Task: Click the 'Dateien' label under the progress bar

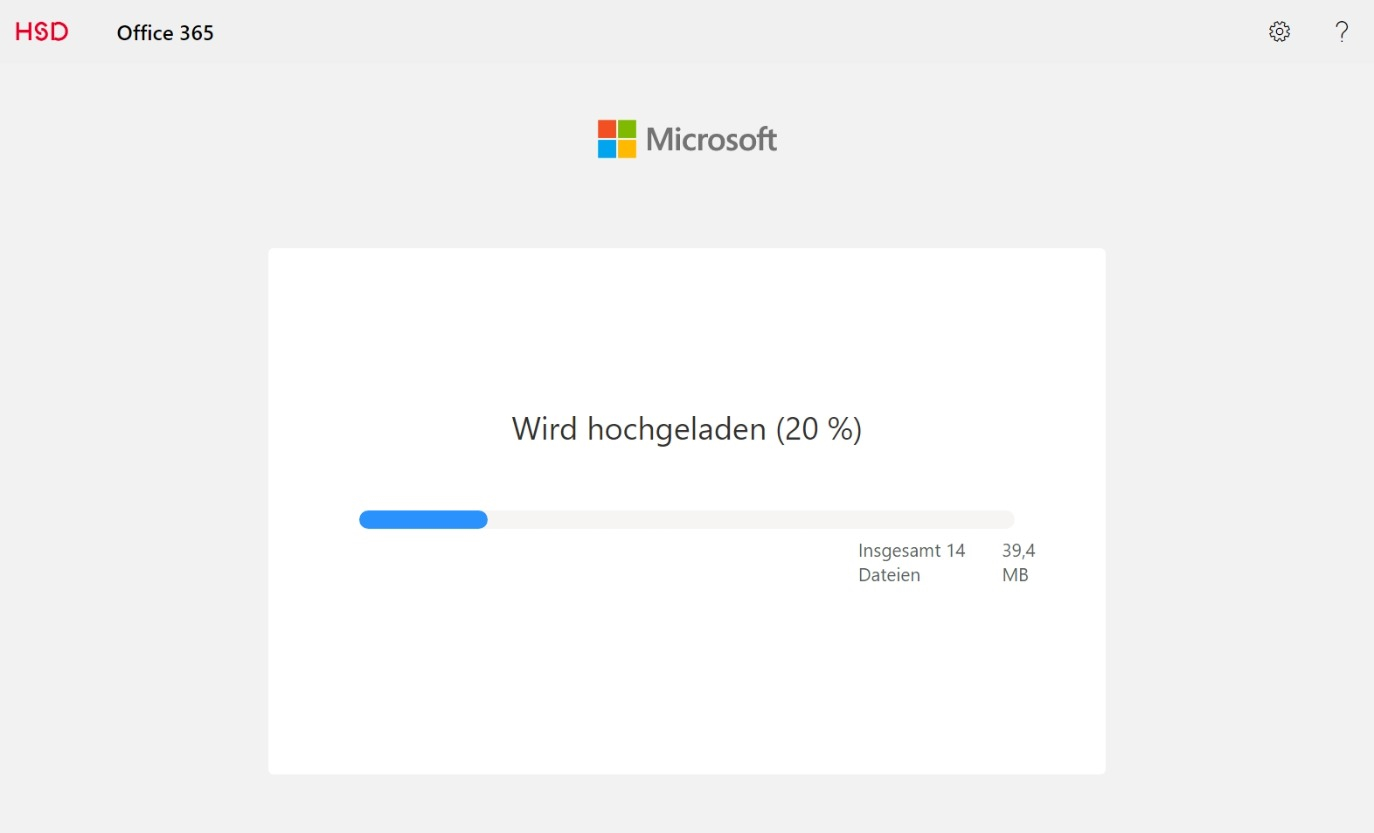Action: [889, 576]
